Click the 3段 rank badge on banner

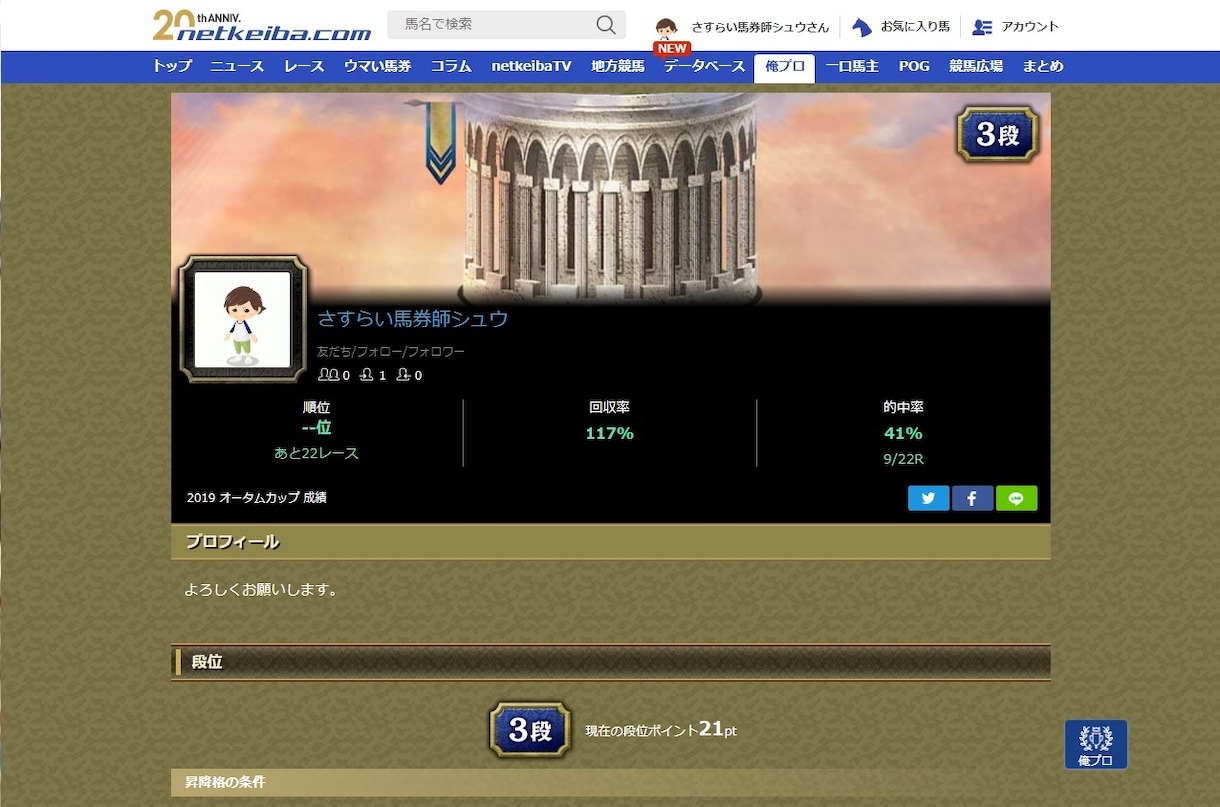(998, 134)
